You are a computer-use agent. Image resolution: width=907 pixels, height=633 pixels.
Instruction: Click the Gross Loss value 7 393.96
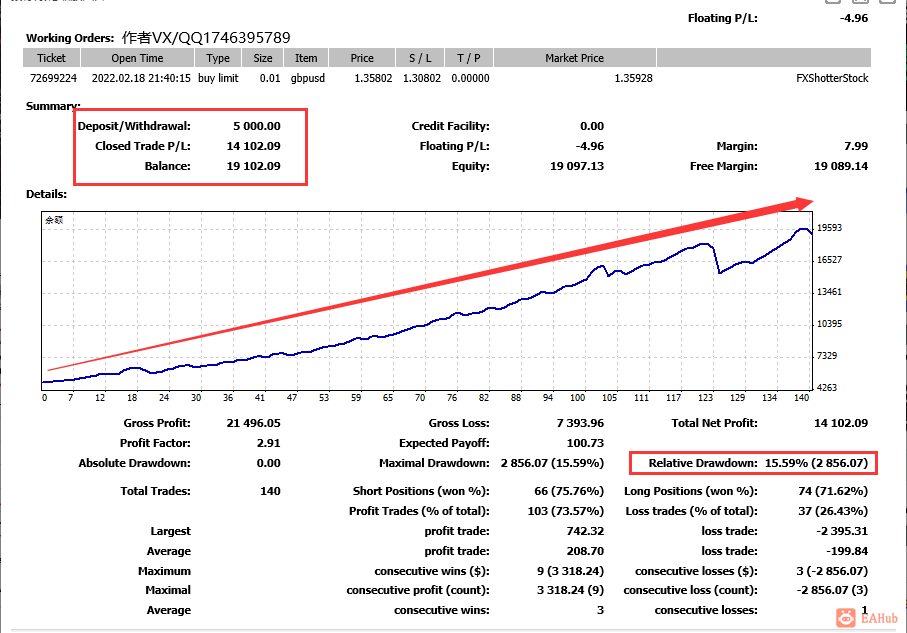[580, 423]
